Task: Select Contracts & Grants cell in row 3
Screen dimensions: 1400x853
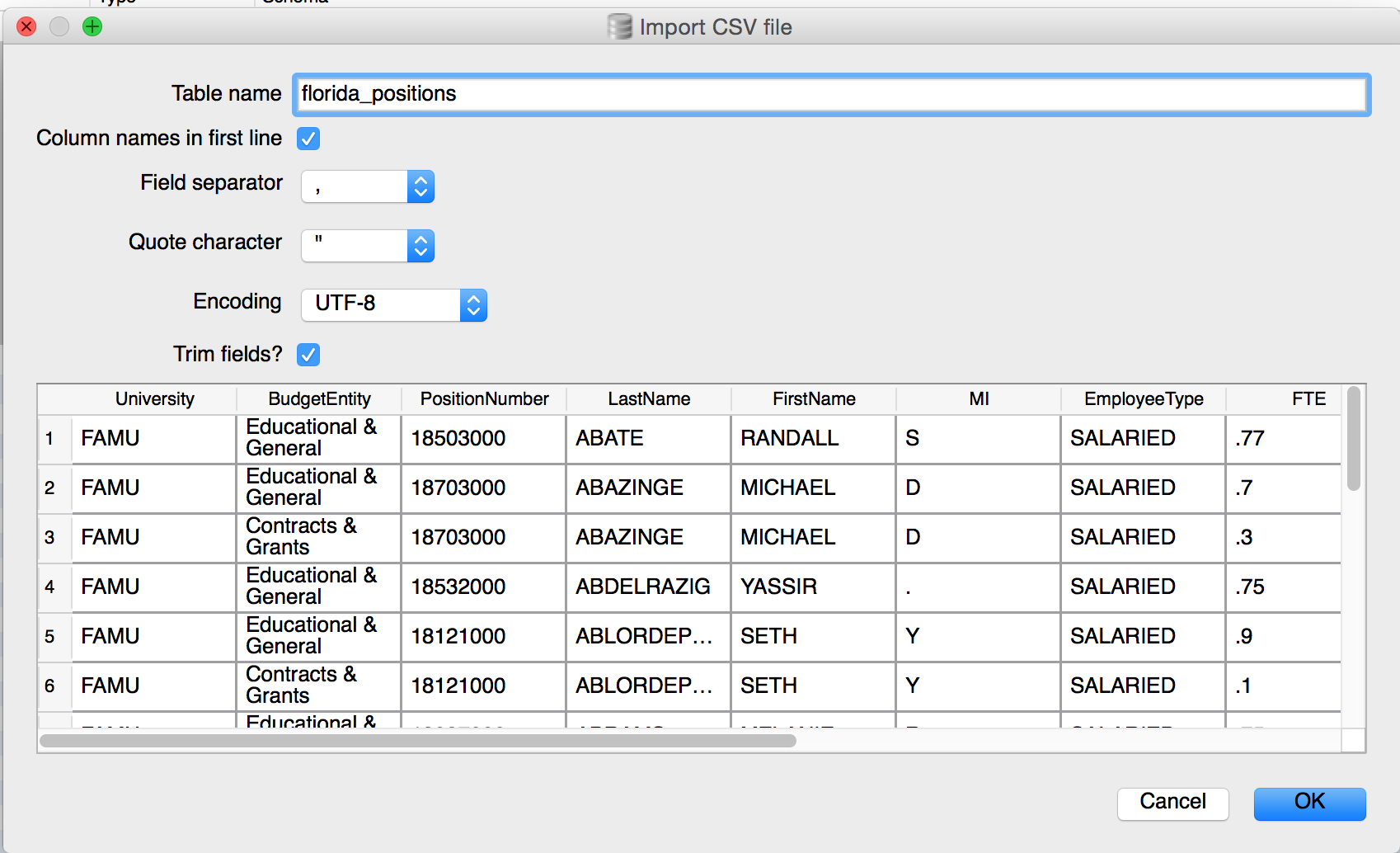Action: pyautogui.click(x=319, y=538)
